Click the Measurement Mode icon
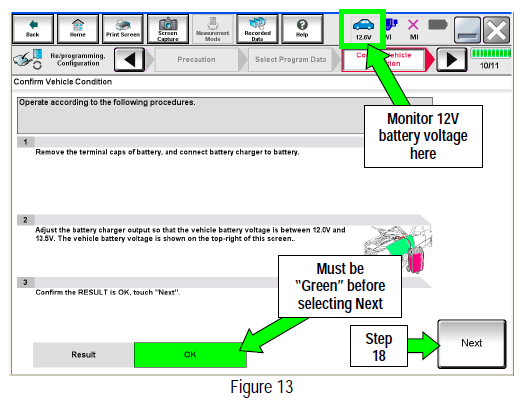 coord(212,29)
